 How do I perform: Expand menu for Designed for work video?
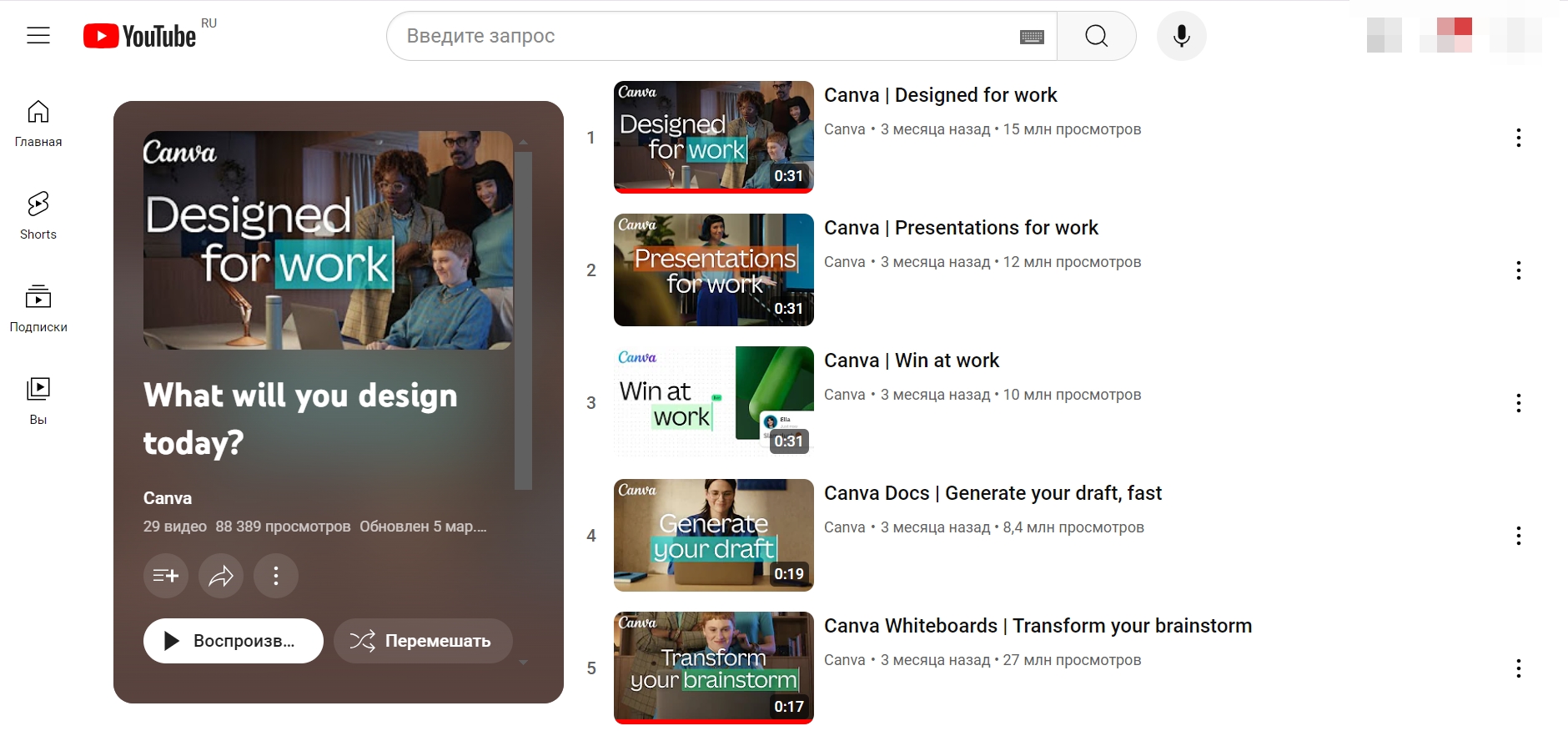[1518, 138]
